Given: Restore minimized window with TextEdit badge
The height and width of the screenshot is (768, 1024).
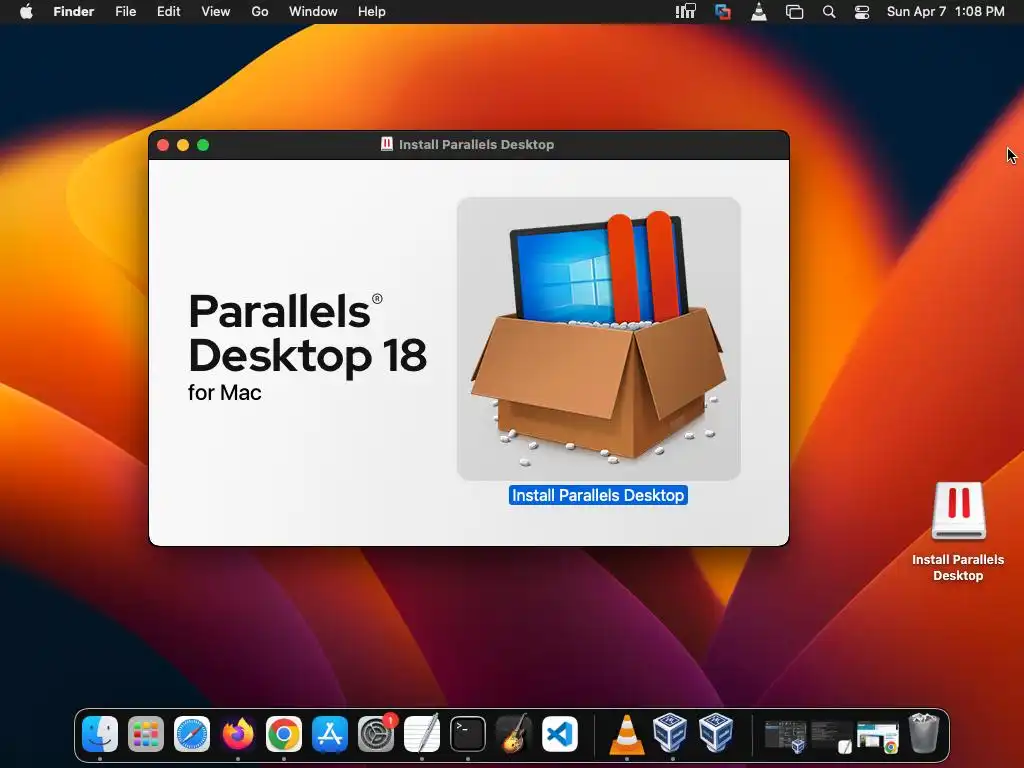Looking at the screenshot, I should (832, 737).
